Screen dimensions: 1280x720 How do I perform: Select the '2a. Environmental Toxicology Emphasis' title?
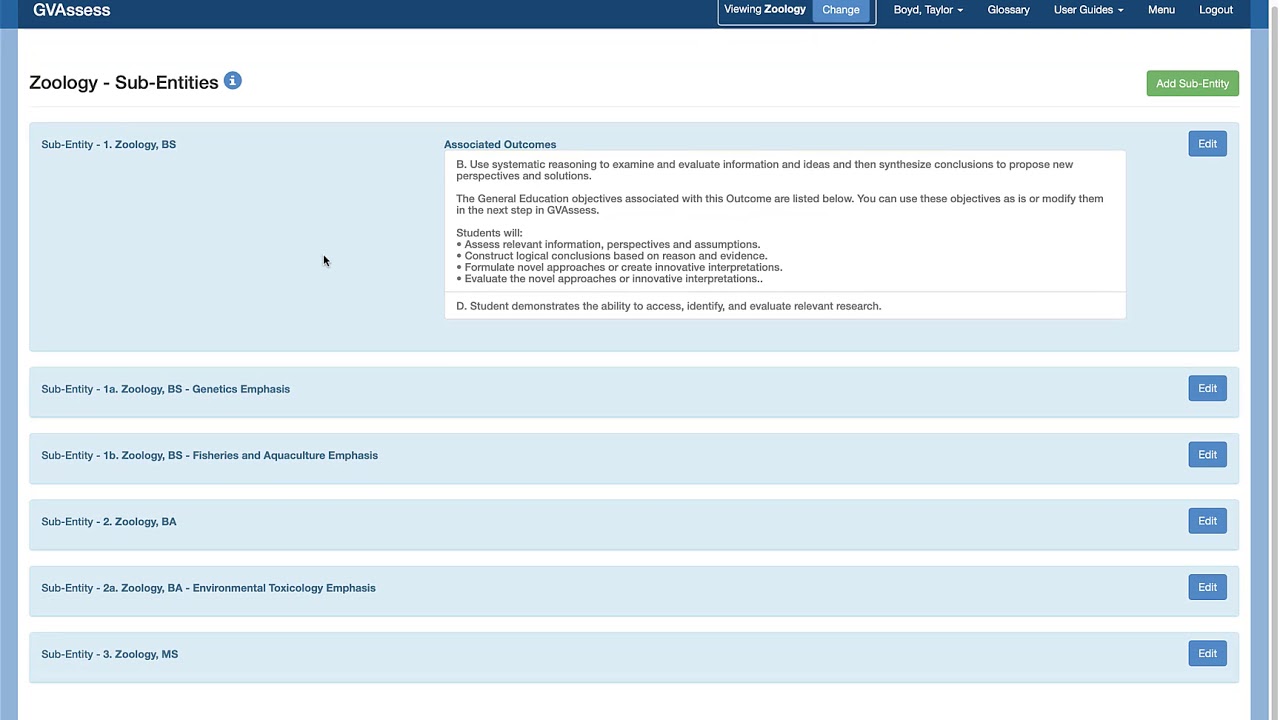pyautogui.click(x=208, y=588)
